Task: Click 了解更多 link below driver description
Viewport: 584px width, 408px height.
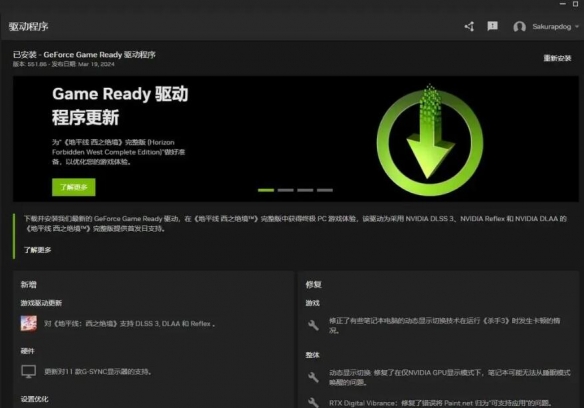Action: pyautogui.click(x=38, y=250)
